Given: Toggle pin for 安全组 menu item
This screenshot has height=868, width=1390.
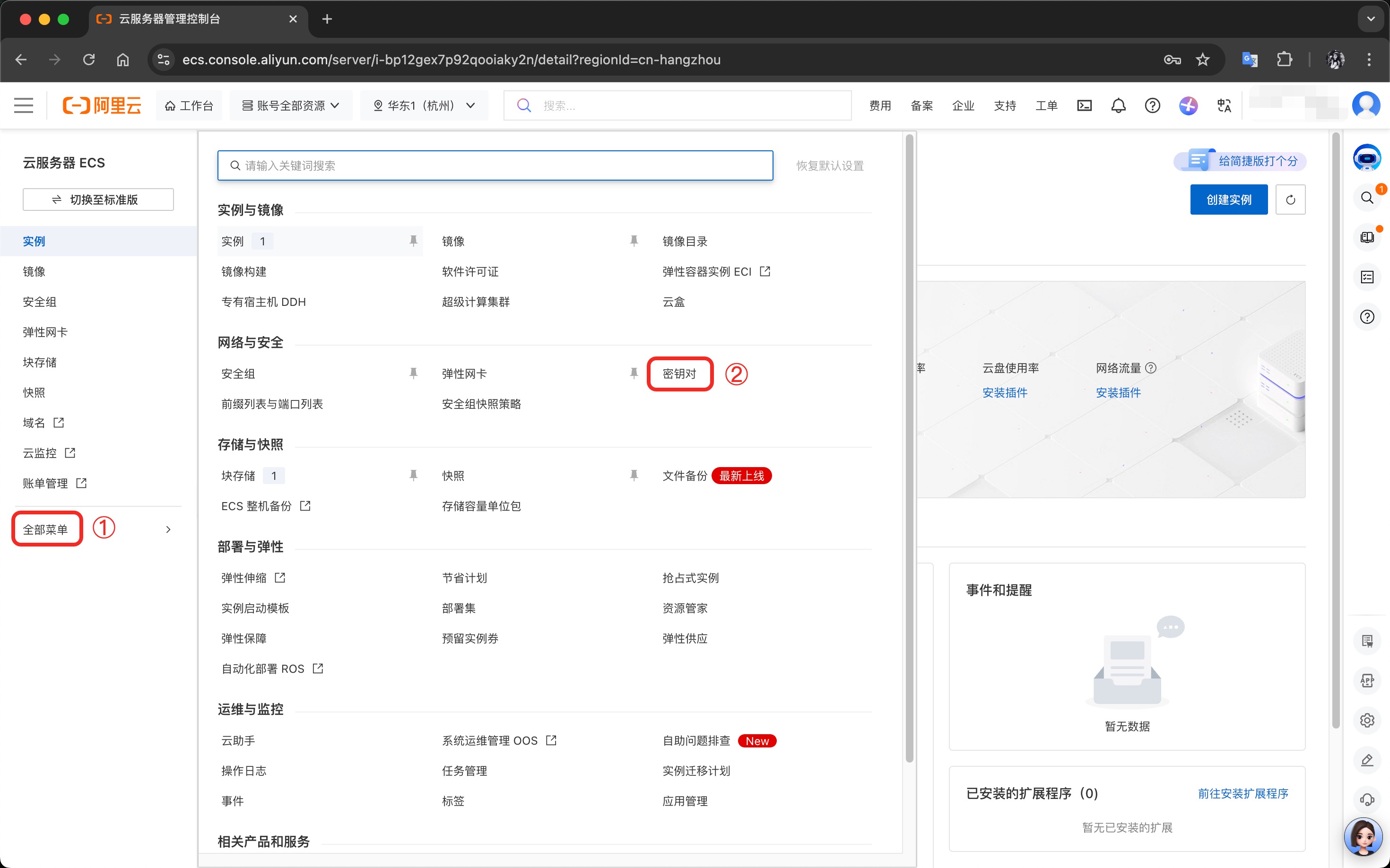Looking at the screenshot, I should [413, 373].
